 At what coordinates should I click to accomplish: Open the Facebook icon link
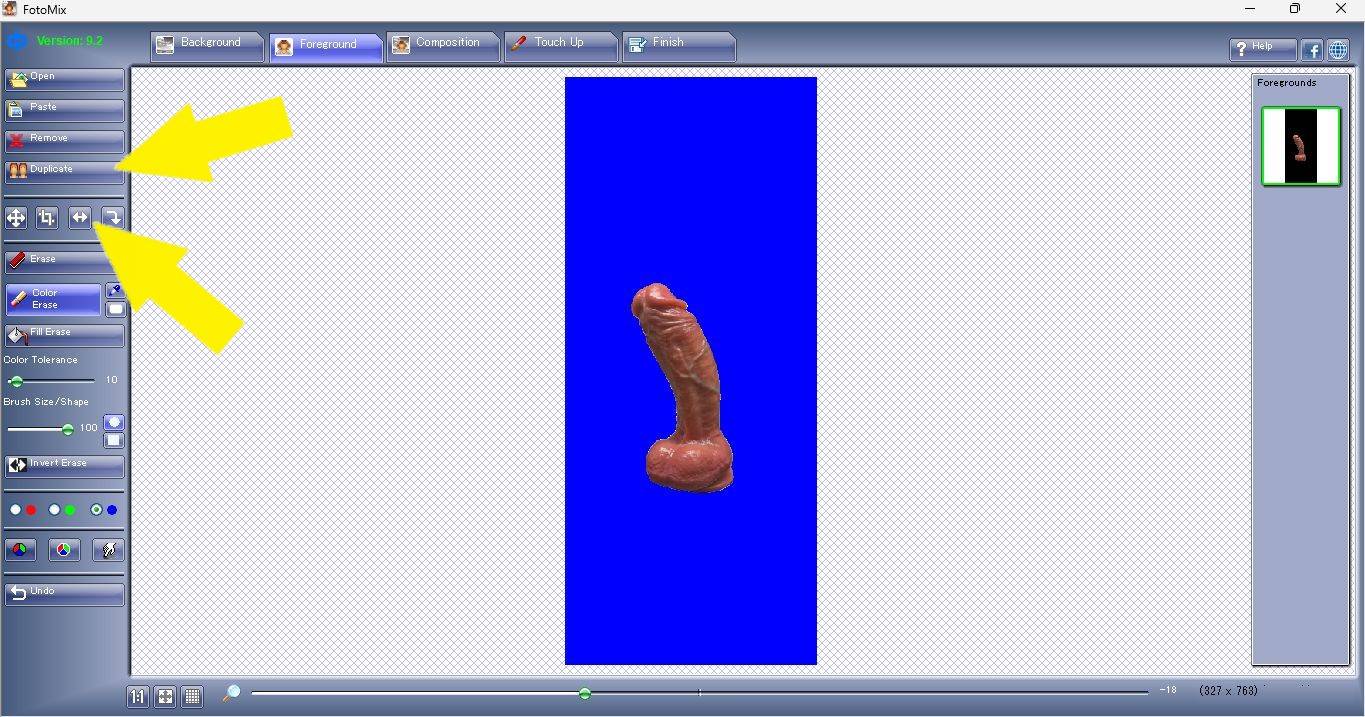click(x=1311, y=49)
